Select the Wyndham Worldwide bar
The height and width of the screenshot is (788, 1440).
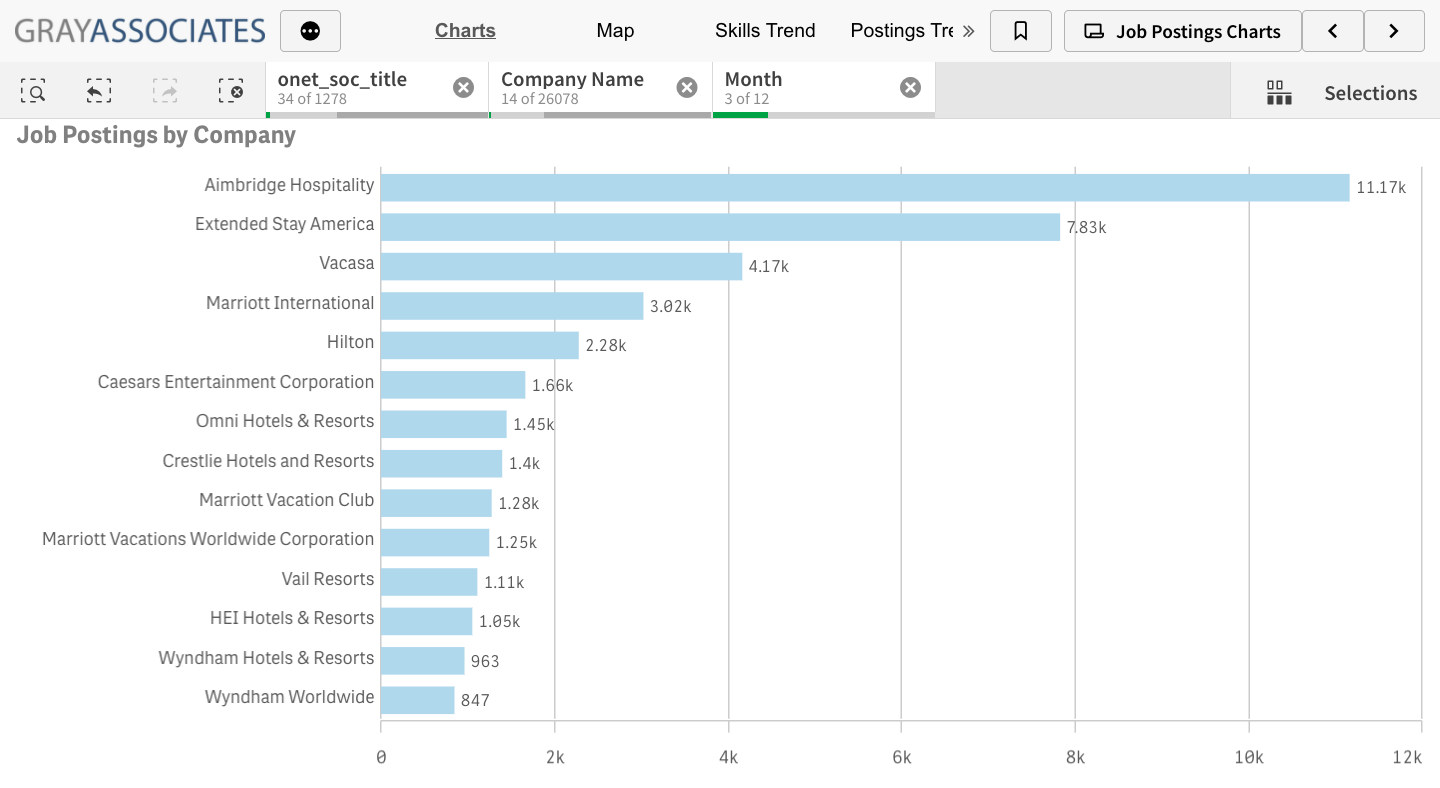click(418, 700)
